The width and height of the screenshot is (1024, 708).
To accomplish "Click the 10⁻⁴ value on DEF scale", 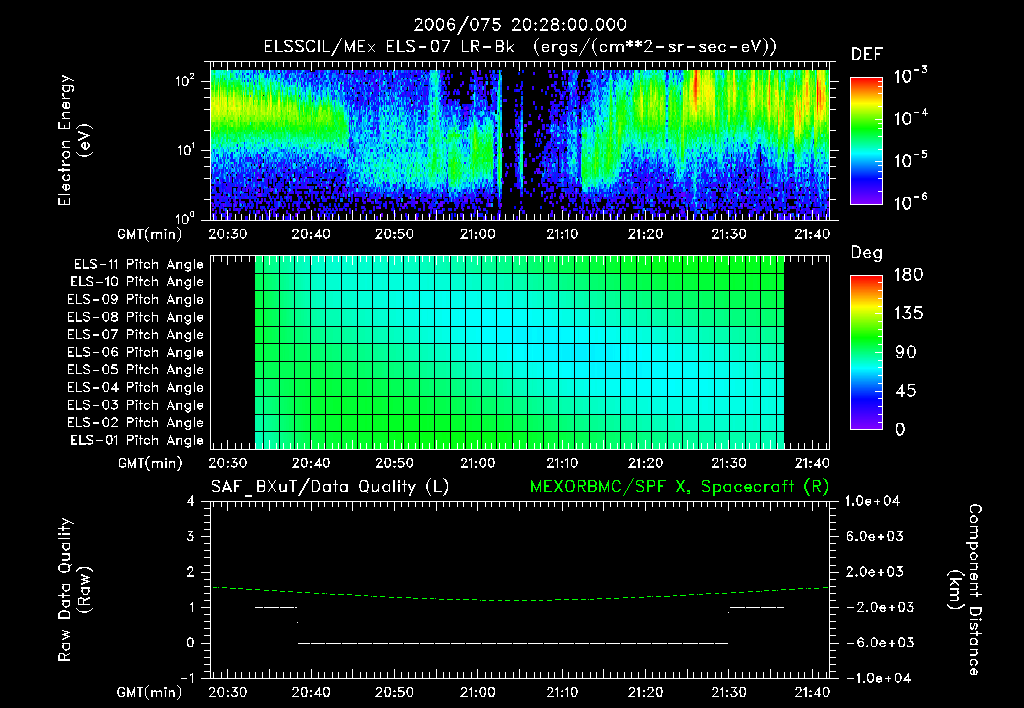I will pyautogui.click(x=910, y=118).
